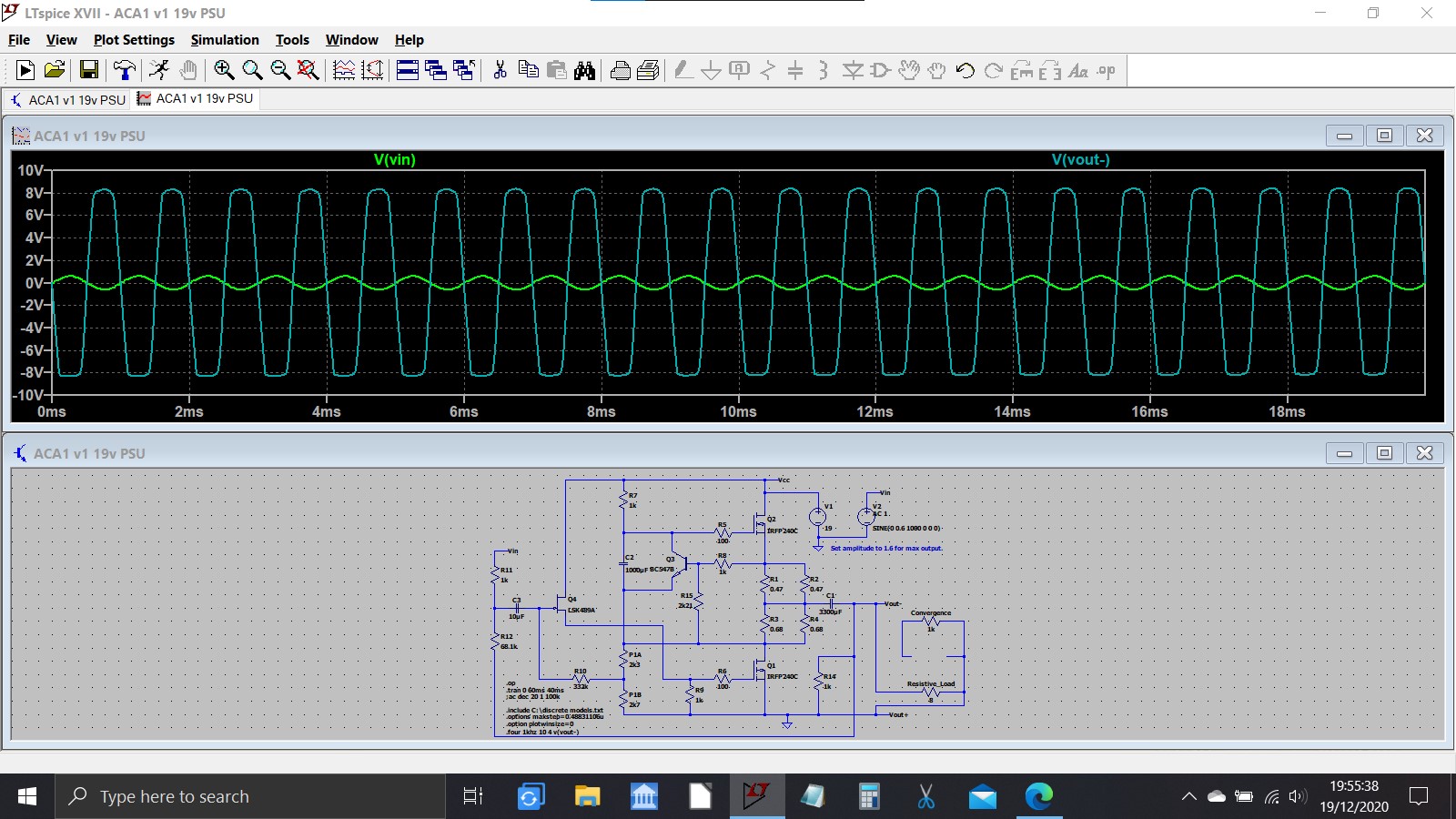Click the Pick Visible Traces icon
Image resolution: width=1456 pixels, height=819 pixels.
[344, 70]
